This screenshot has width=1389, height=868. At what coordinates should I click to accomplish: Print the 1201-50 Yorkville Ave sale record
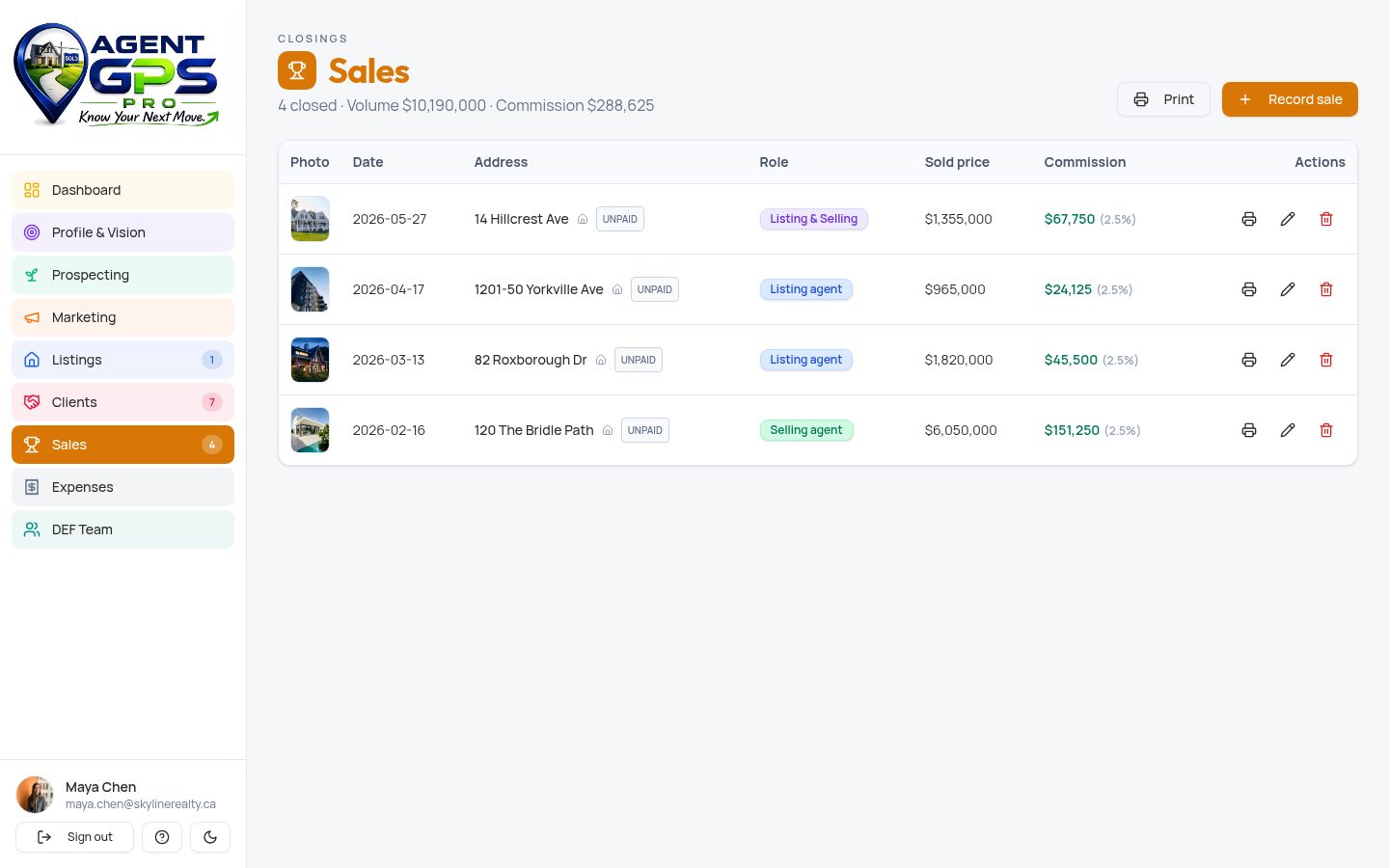coord(1249,289)
